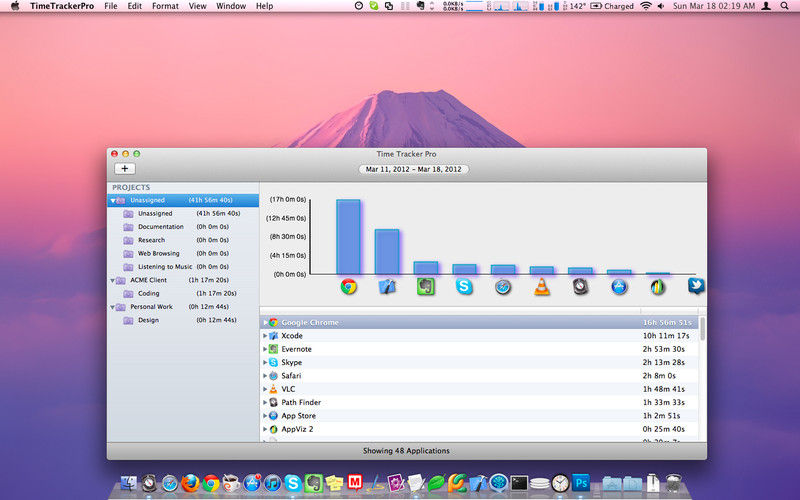The height and width of the screenshot is (500, 800).
Task: Click the Skype icon under the chart
Action: point(464,287)
